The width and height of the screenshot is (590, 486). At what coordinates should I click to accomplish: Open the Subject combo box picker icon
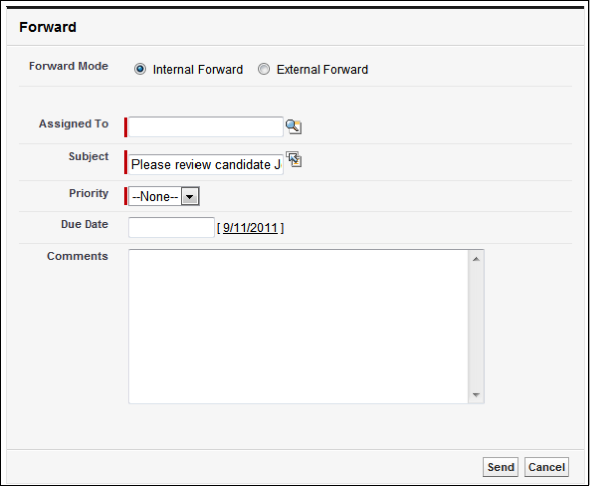[x=294, y=159]
